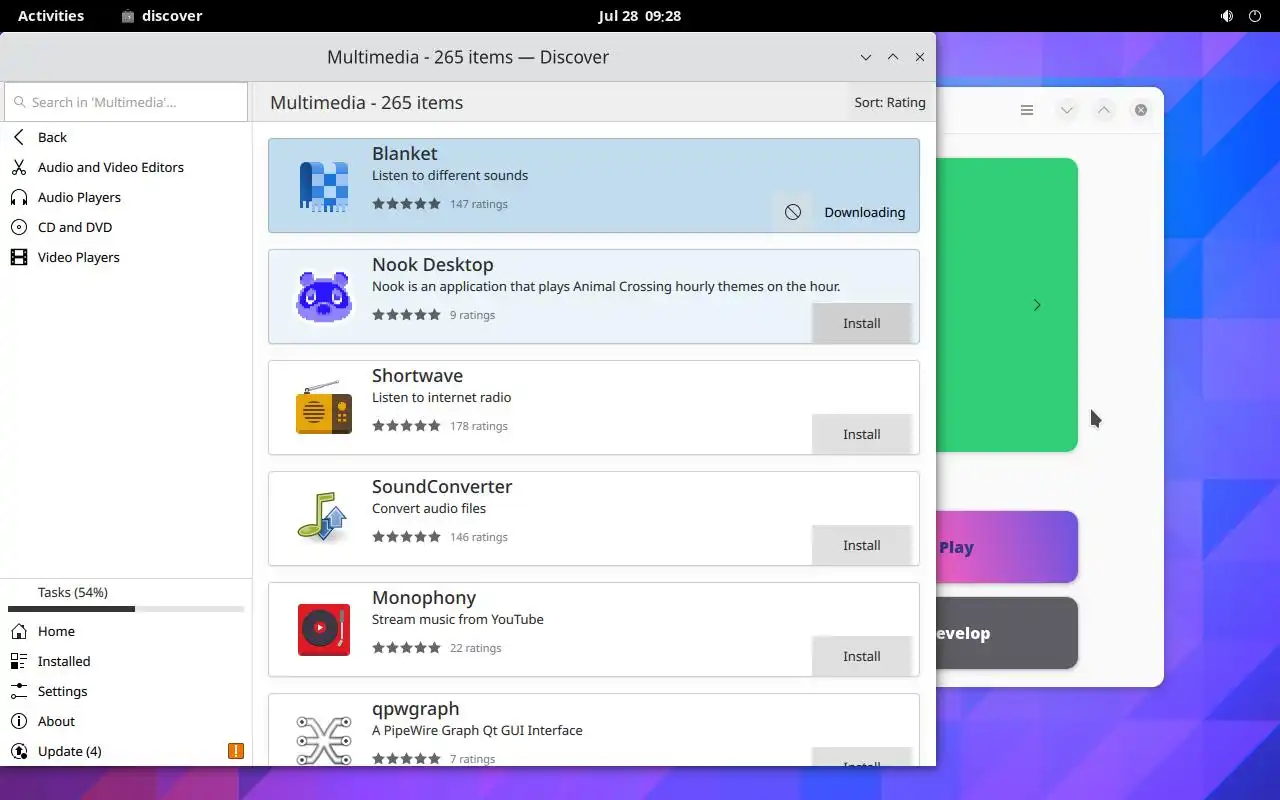1280x800 pixels.
Task: Click the Tasks (54%) label
Action: [x=73, y=592]
